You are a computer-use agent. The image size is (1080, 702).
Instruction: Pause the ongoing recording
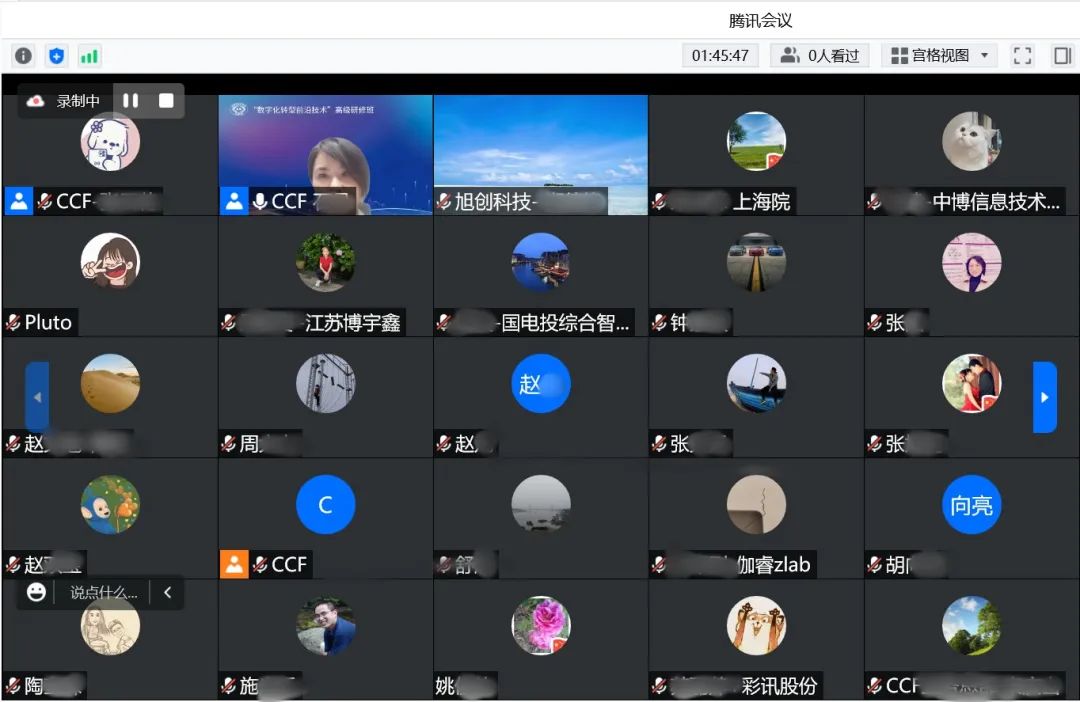coord(130,100)
